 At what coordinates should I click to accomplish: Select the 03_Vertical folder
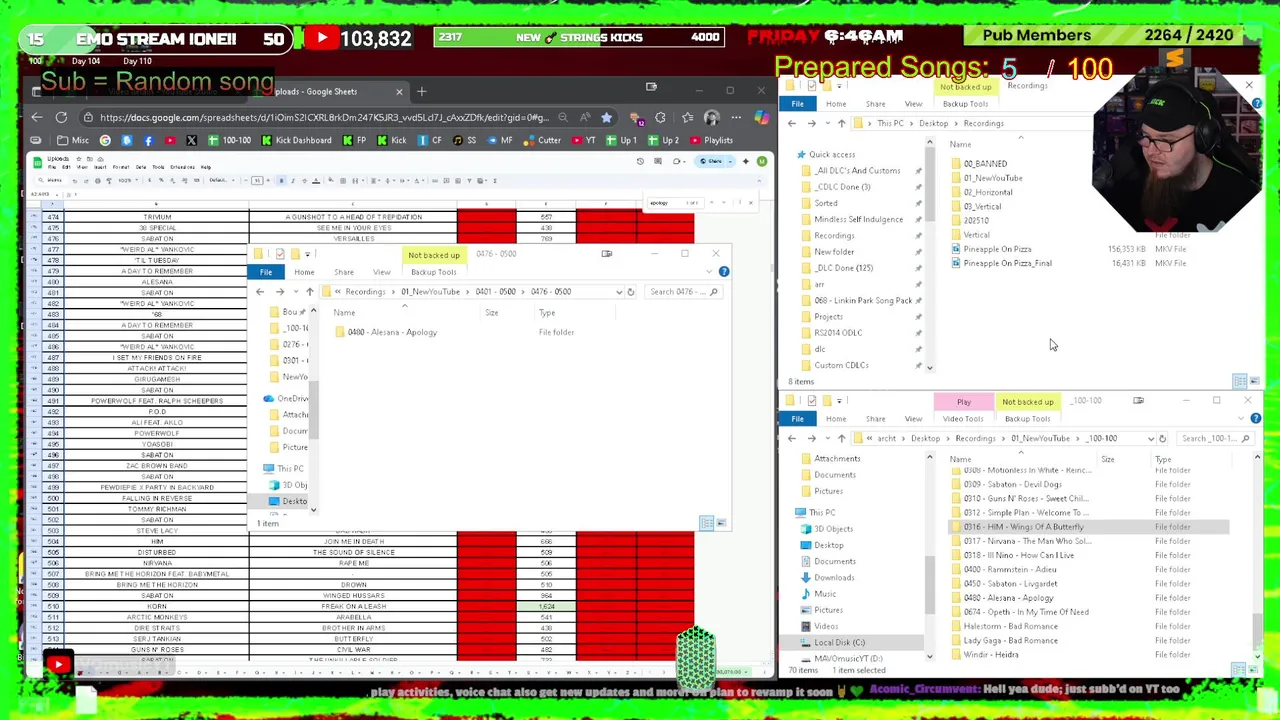(982, 206)
